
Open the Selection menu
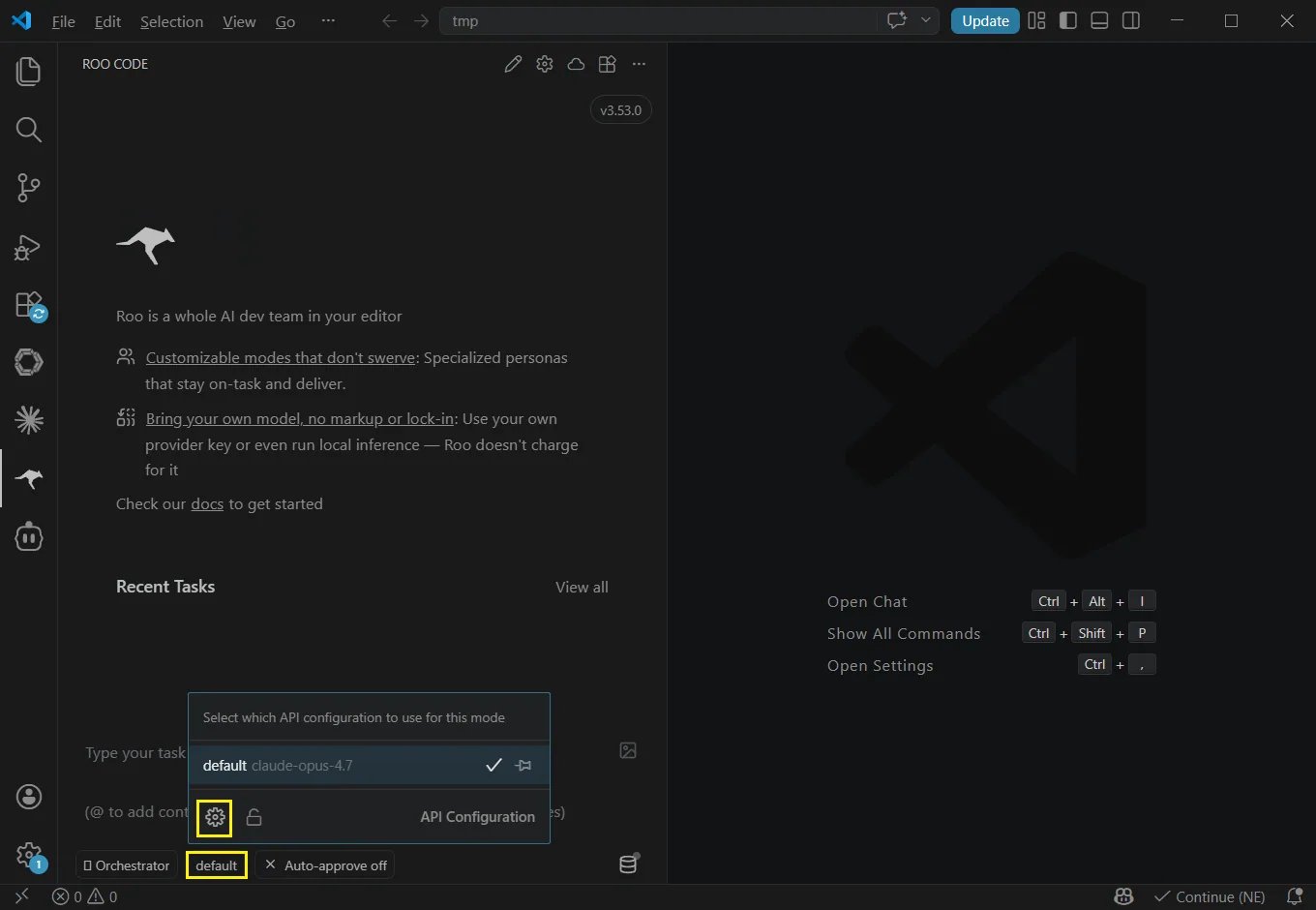click(171, 21)
